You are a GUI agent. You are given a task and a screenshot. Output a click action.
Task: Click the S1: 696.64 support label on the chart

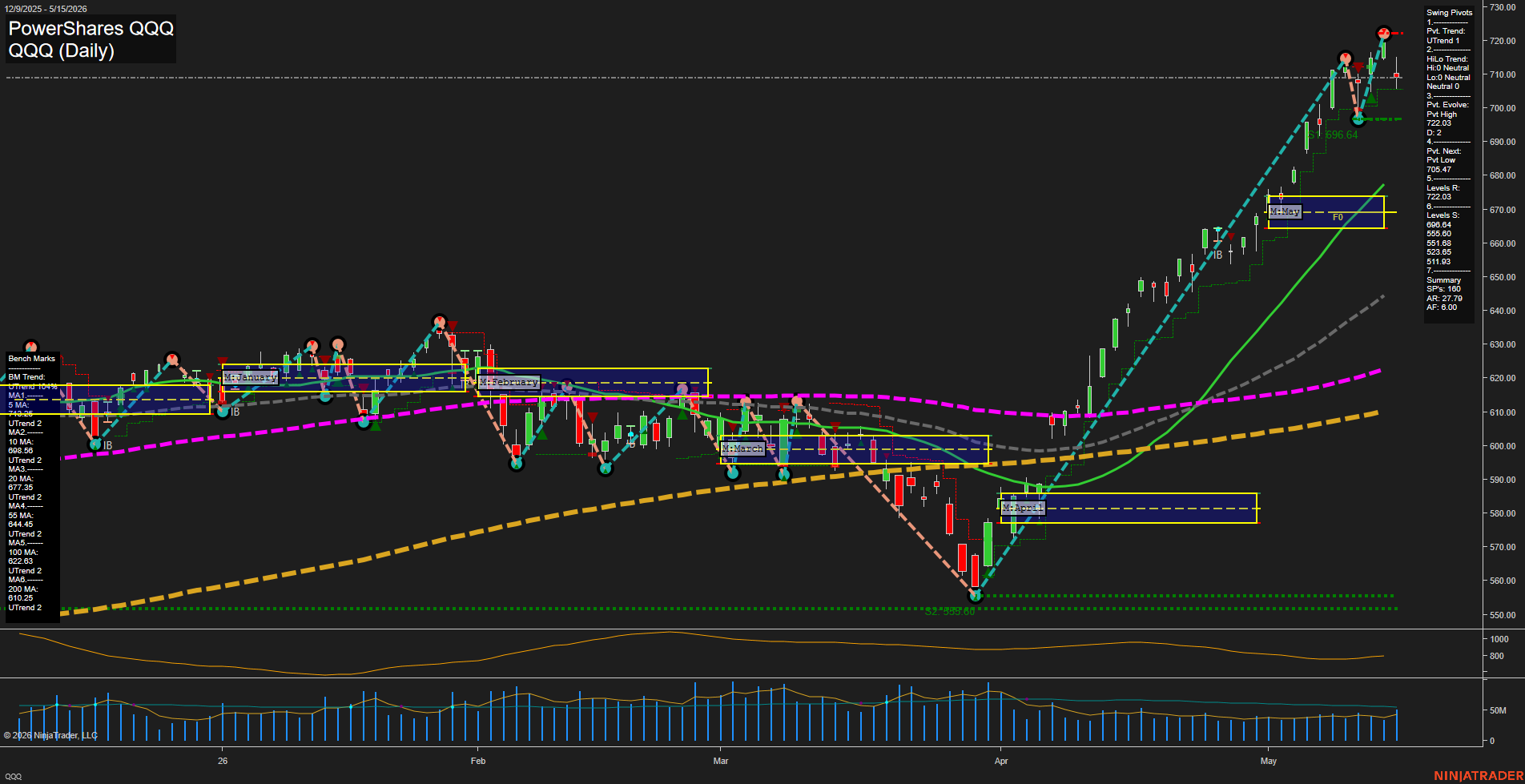(x=1333, y=135)
